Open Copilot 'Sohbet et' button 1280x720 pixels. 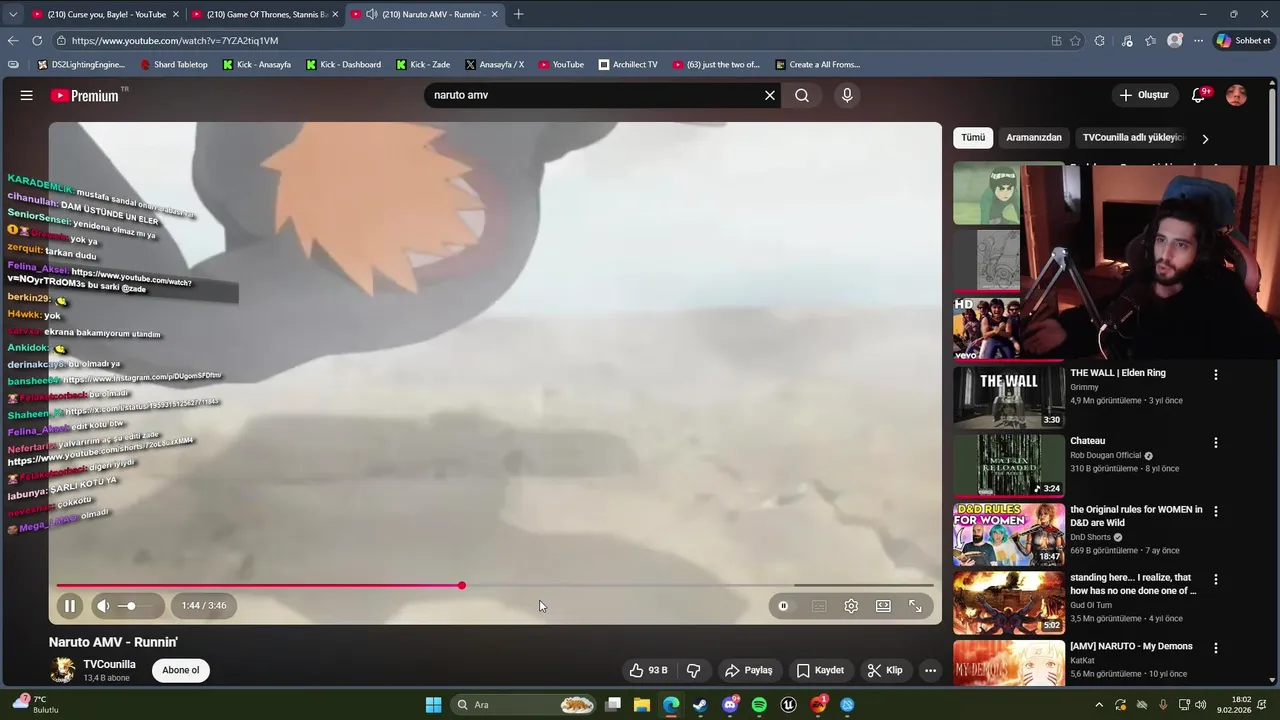[x=1243, y=41]
